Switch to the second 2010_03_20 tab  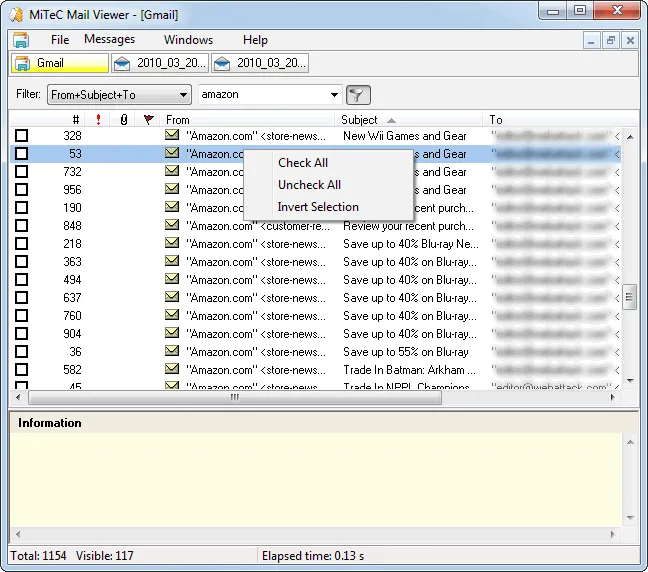coord(260,63)
